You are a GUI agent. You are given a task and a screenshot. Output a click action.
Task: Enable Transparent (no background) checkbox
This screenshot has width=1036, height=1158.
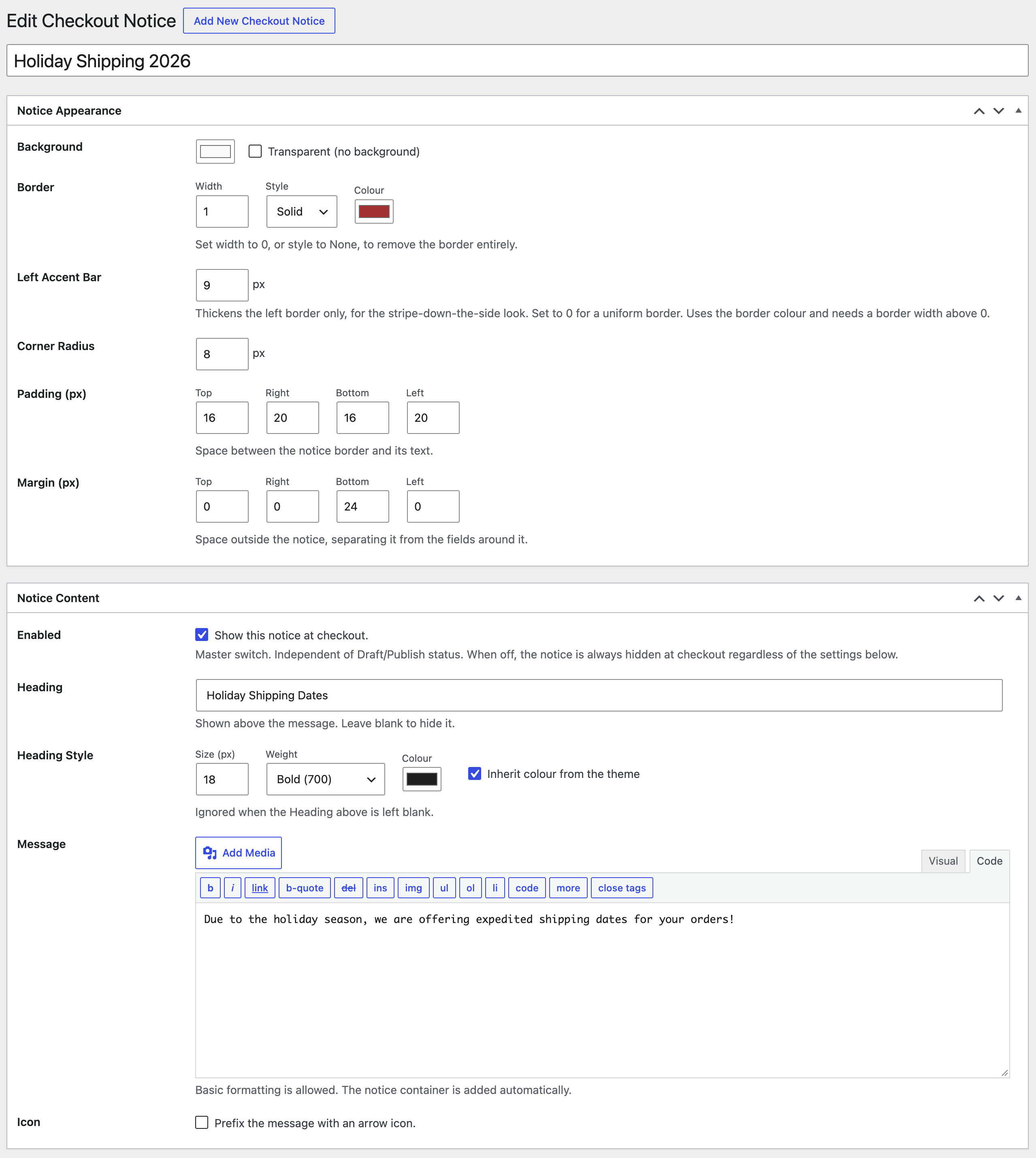[x=255, y=152]
